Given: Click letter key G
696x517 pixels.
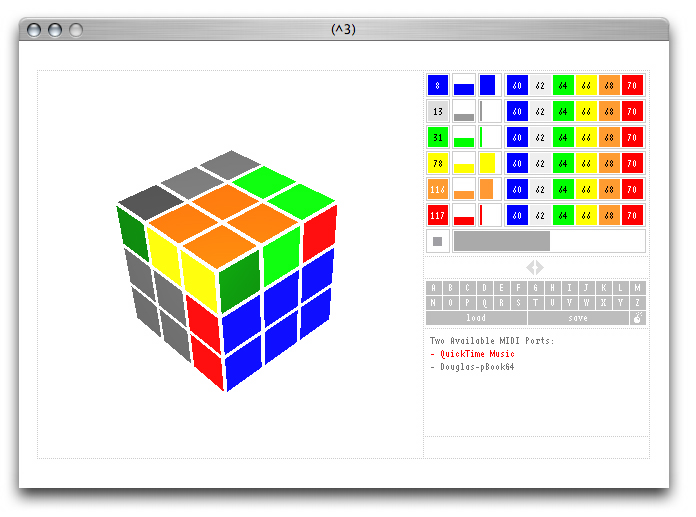Looking at the screenshot, I should tap(536, 288).
